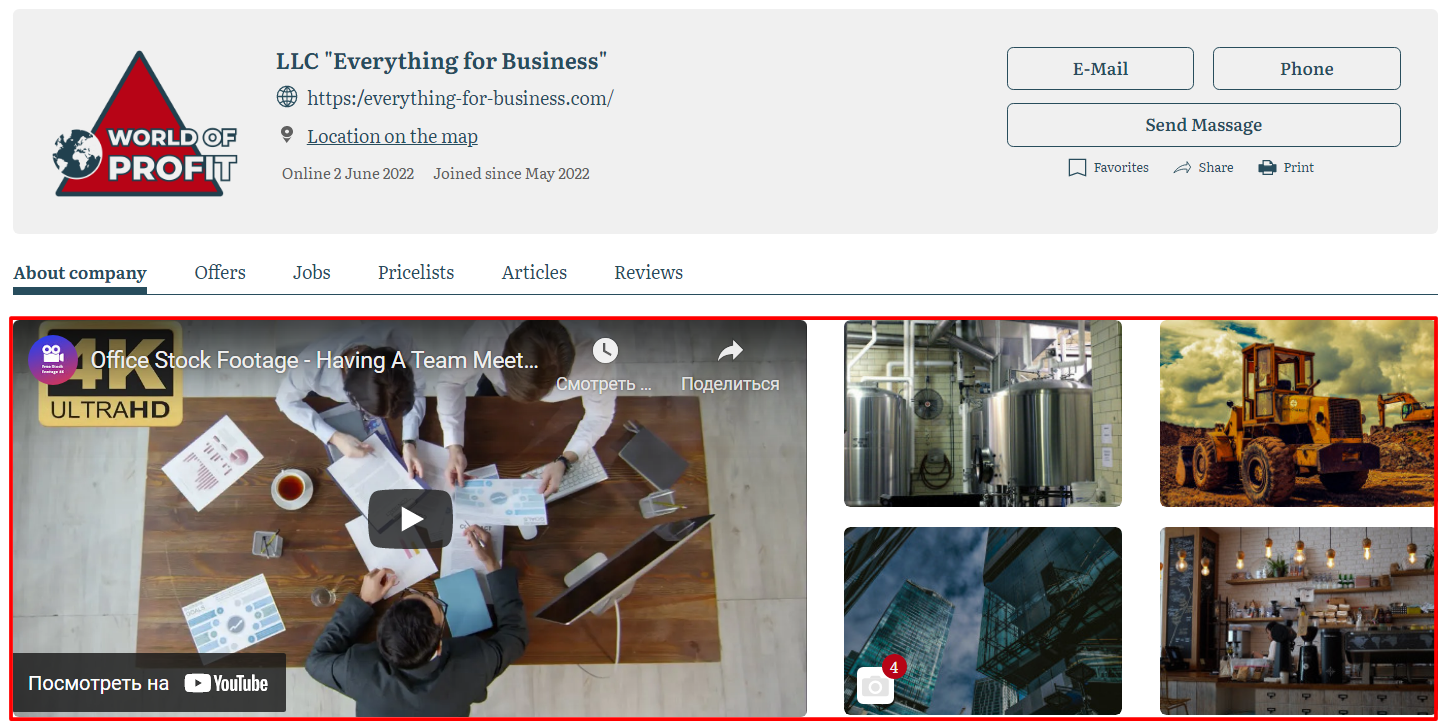The image size is (1450, 725).
Task: Click the YouTube channel avatar on video
Action: click(53, 360)
